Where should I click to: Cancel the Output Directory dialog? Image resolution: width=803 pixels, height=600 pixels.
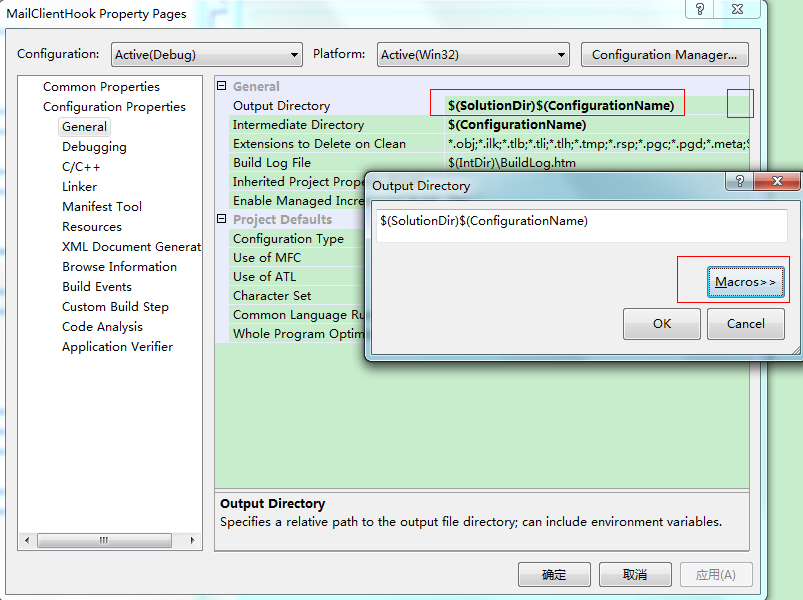point(746,324)
